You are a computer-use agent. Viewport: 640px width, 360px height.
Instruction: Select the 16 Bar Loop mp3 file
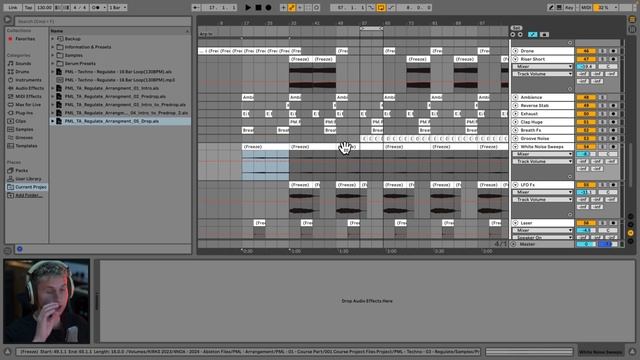[120, 80]
